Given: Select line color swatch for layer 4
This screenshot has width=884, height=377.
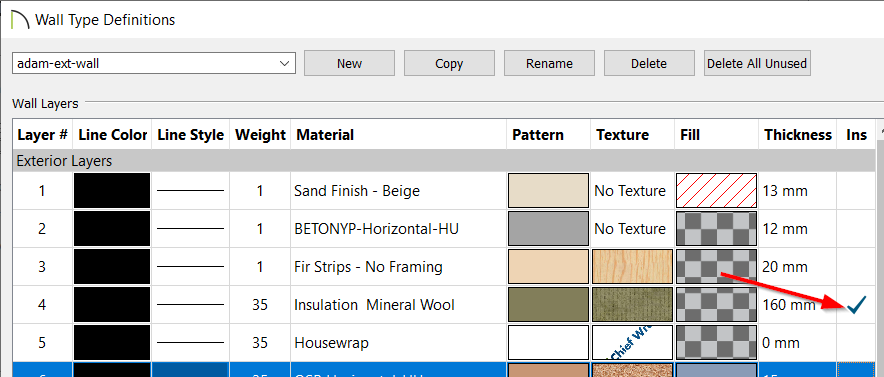Looking at the screenshot, I should tap(112, 305).
